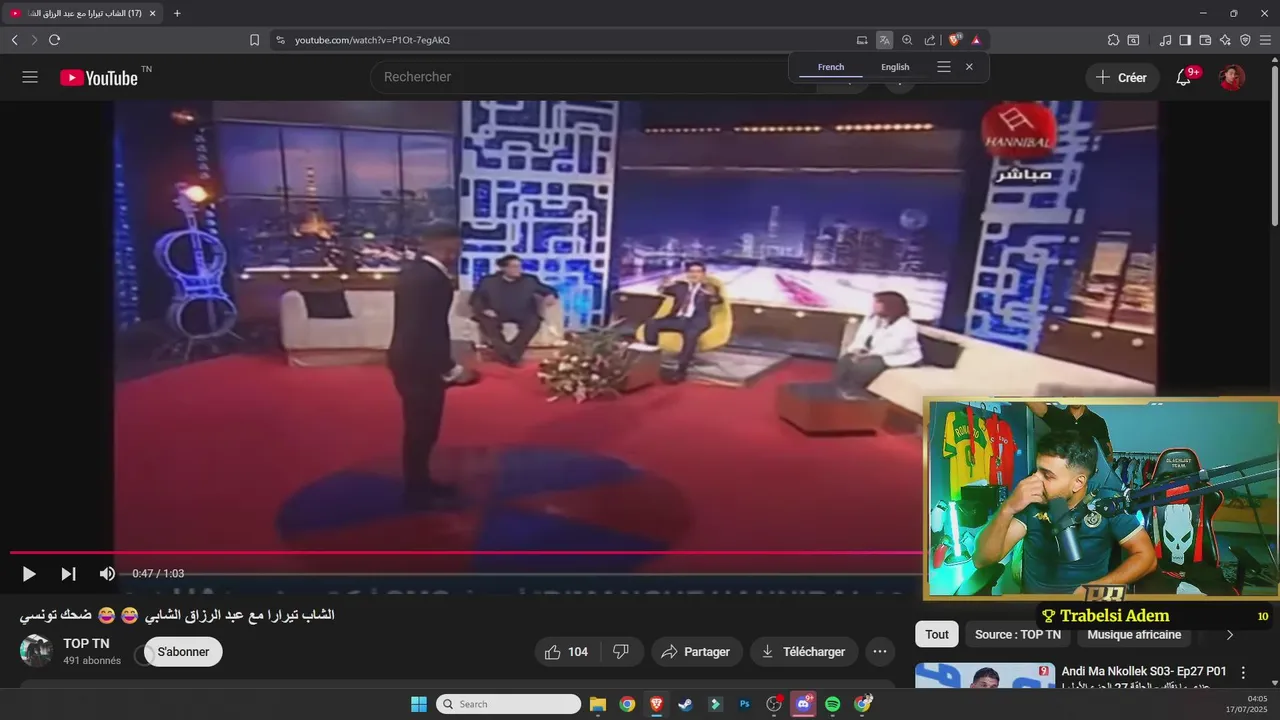Open Steam from the taskbar

(685, 704)
